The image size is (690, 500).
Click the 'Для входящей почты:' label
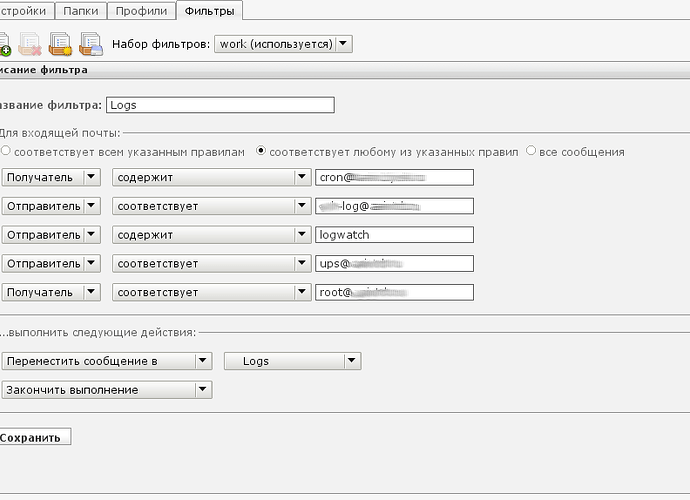click(x=60, y=133)
